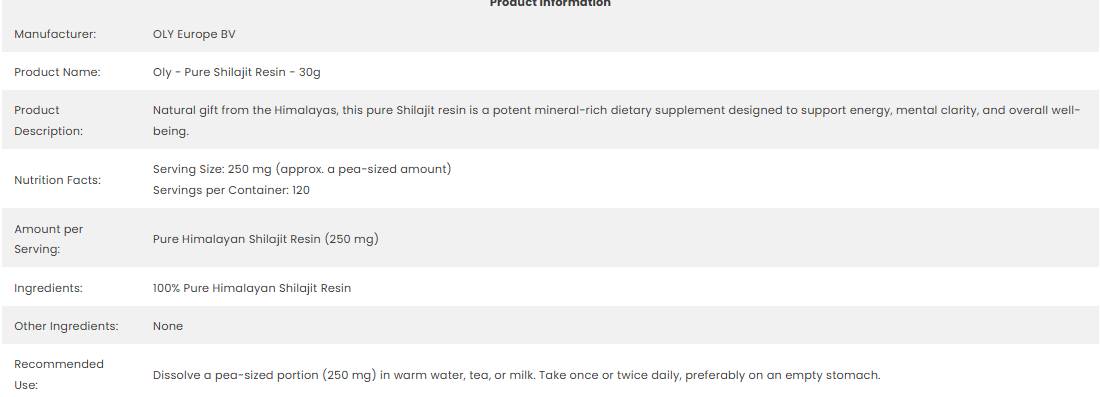Select the Manufacturer label
The height and width of the screenshot is (397, 1100).
click(x=55, y=34)
